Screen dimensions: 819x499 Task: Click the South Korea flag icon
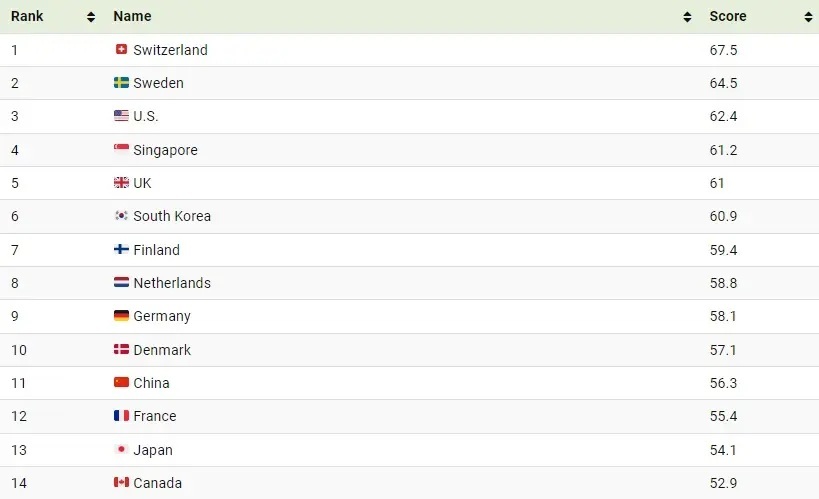121,215
